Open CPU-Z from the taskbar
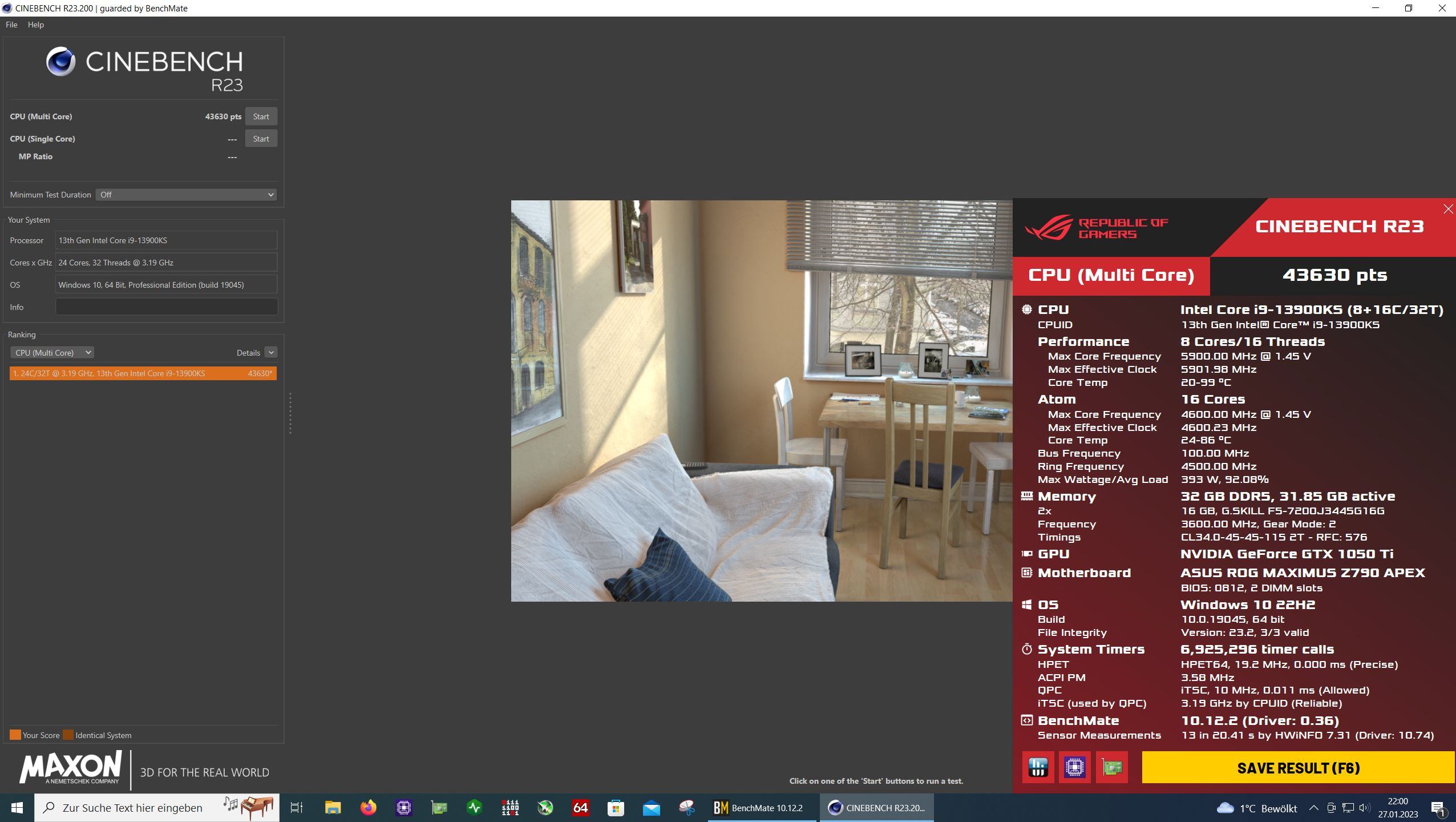This screenshot has height=822, width=1456. (x=404, y=808)
